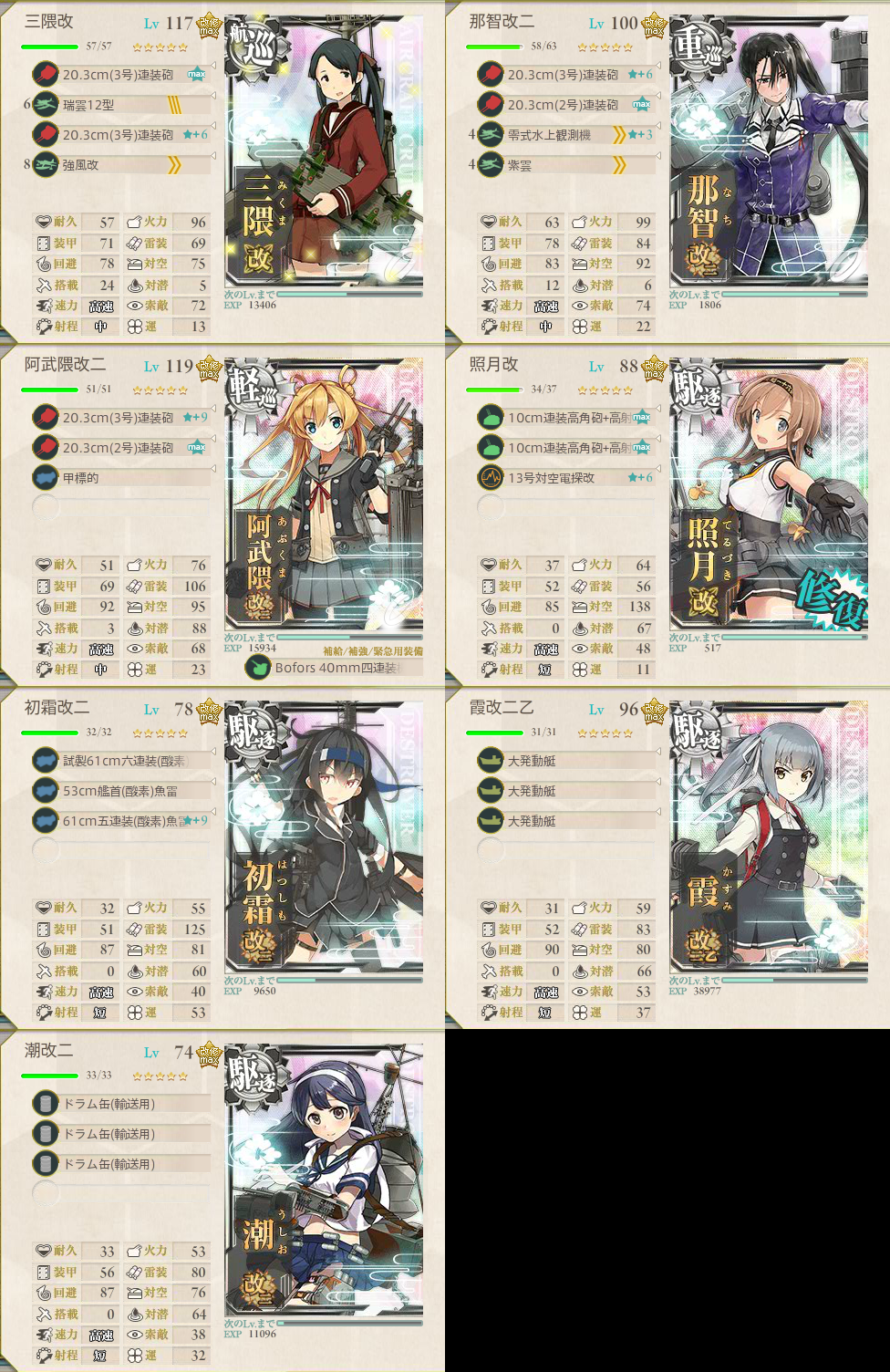Click the 強風改 seaplane fighter icon

pyautogui.click(x=46, y=165)
